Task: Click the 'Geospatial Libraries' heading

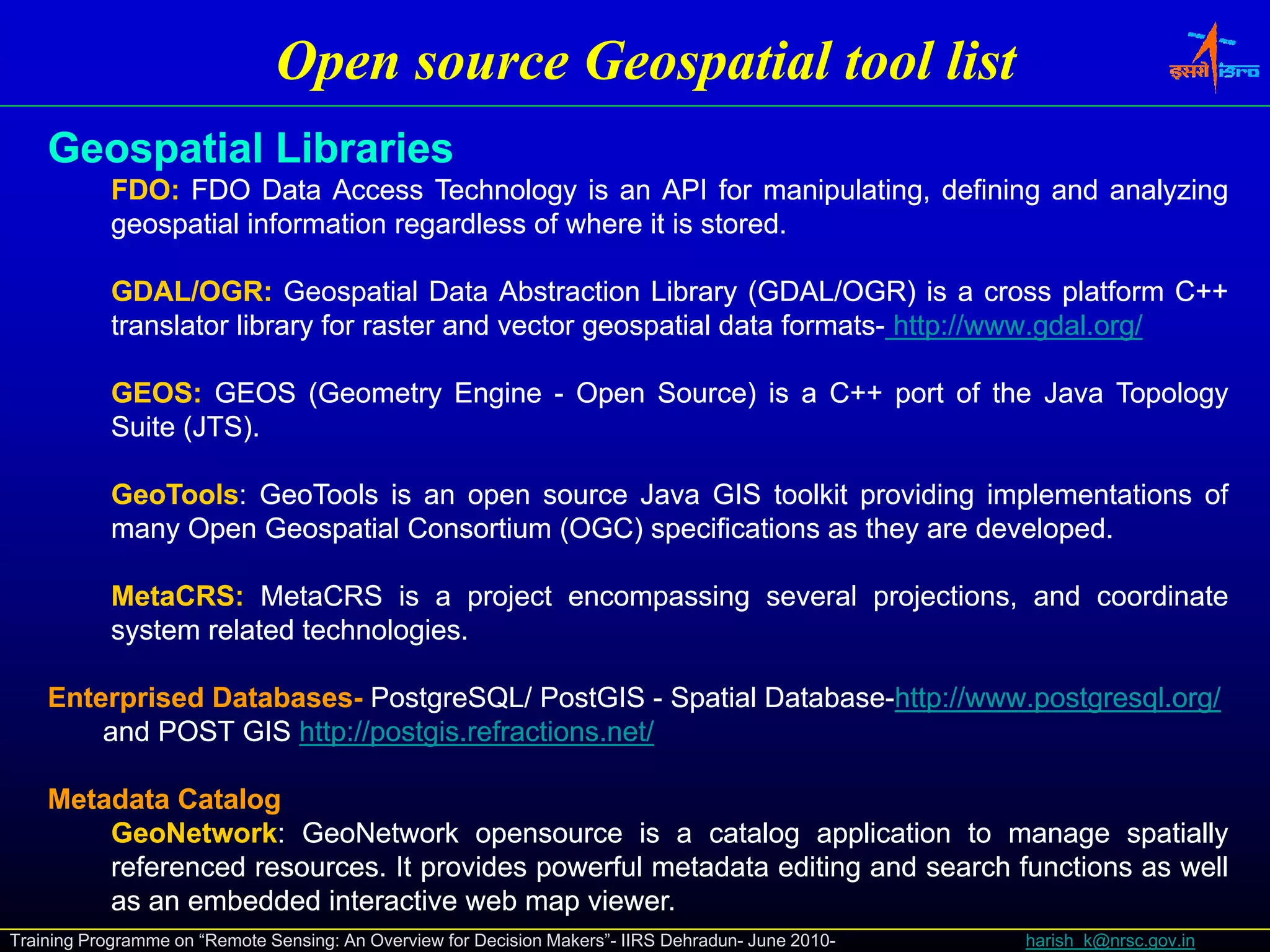Action: (251, 149)
